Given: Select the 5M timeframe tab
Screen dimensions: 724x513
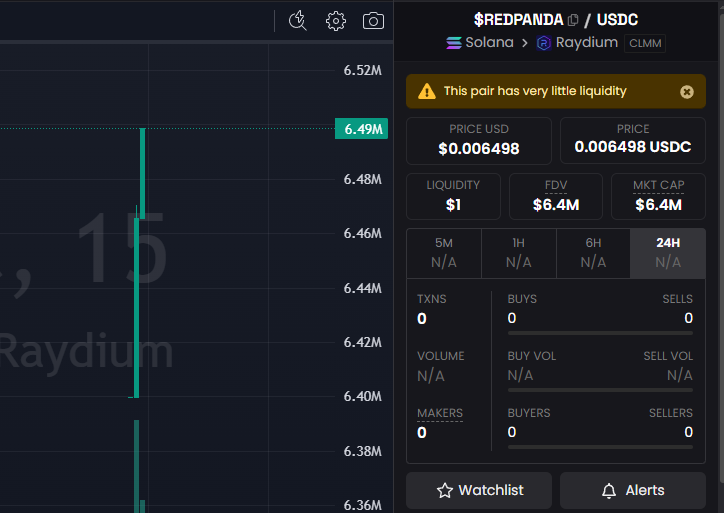Looking at the screenshot, I should [444, 253].
